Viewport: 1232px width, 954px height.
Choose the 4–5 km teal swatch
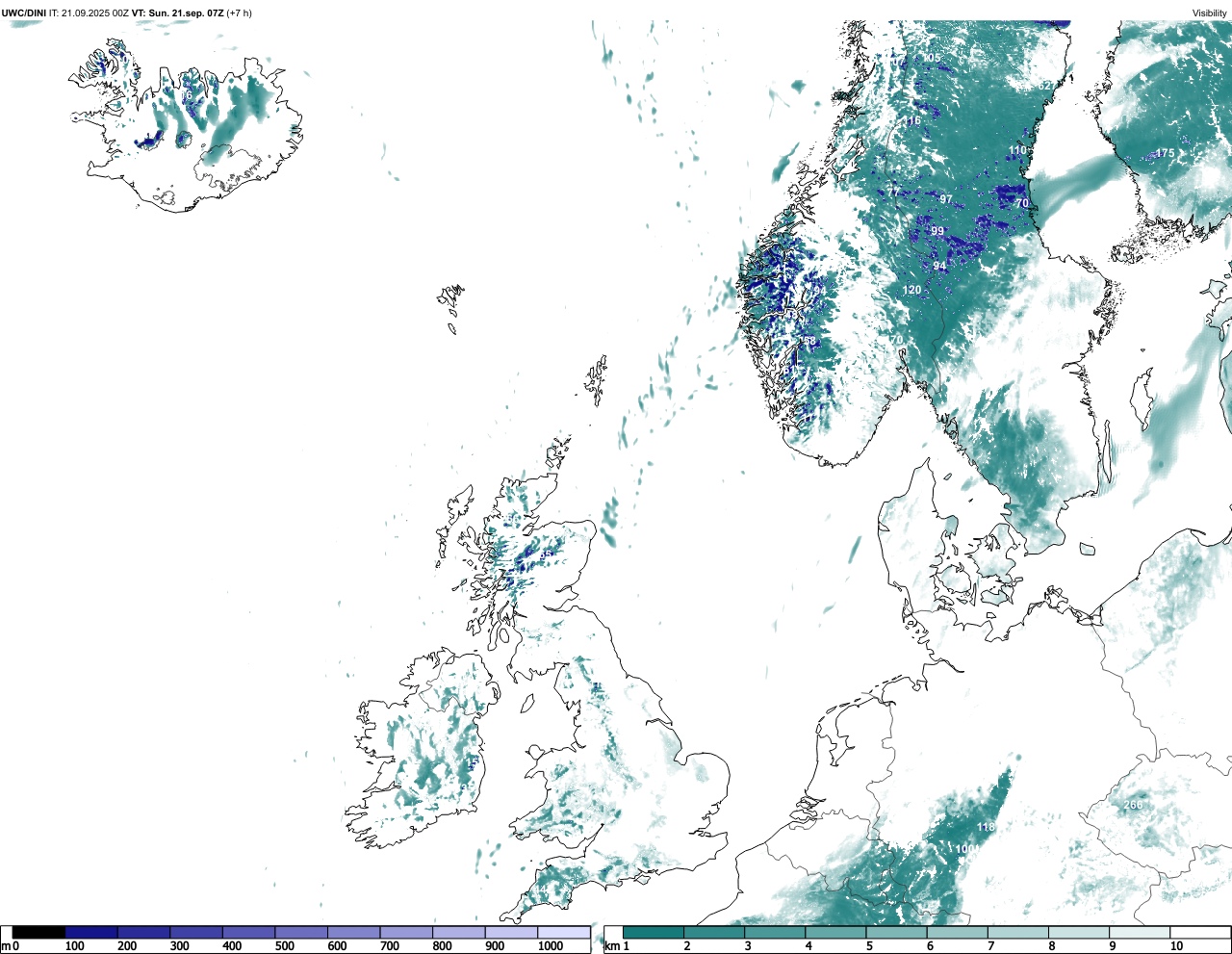coord(835,933)
